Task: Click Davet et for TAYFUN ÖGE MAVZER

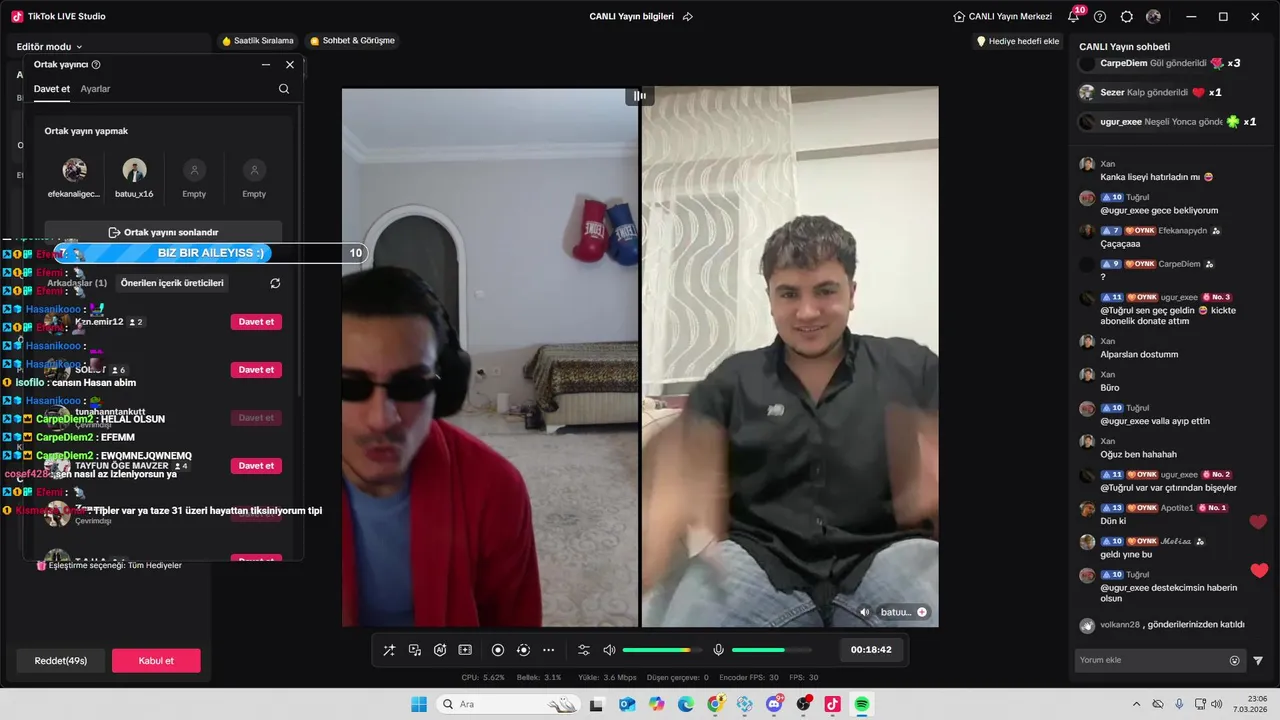Action: pyautogui.click(x=256, y=466)
